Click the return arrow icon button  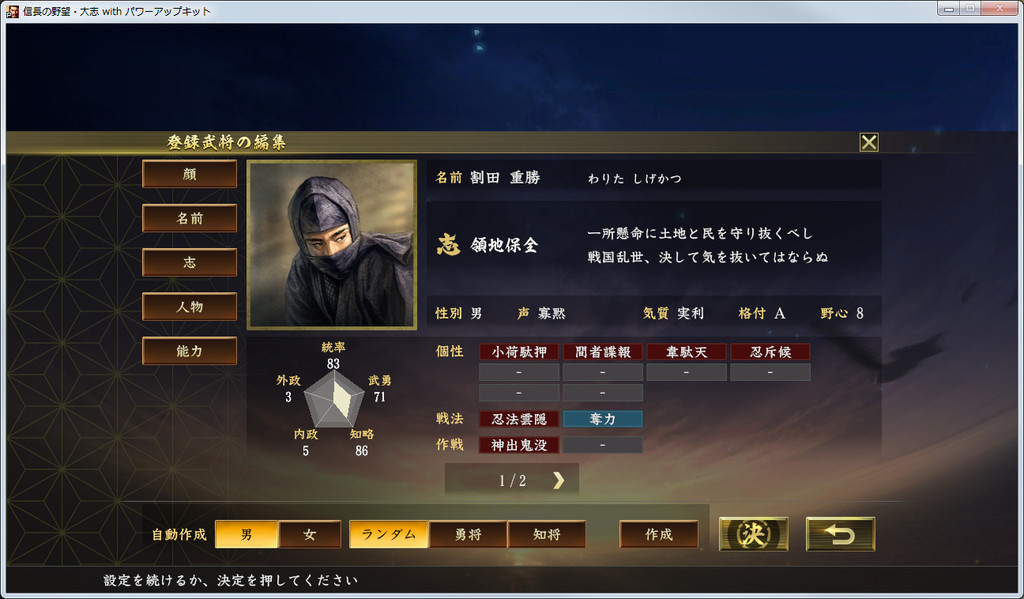[x=840, y=534]
